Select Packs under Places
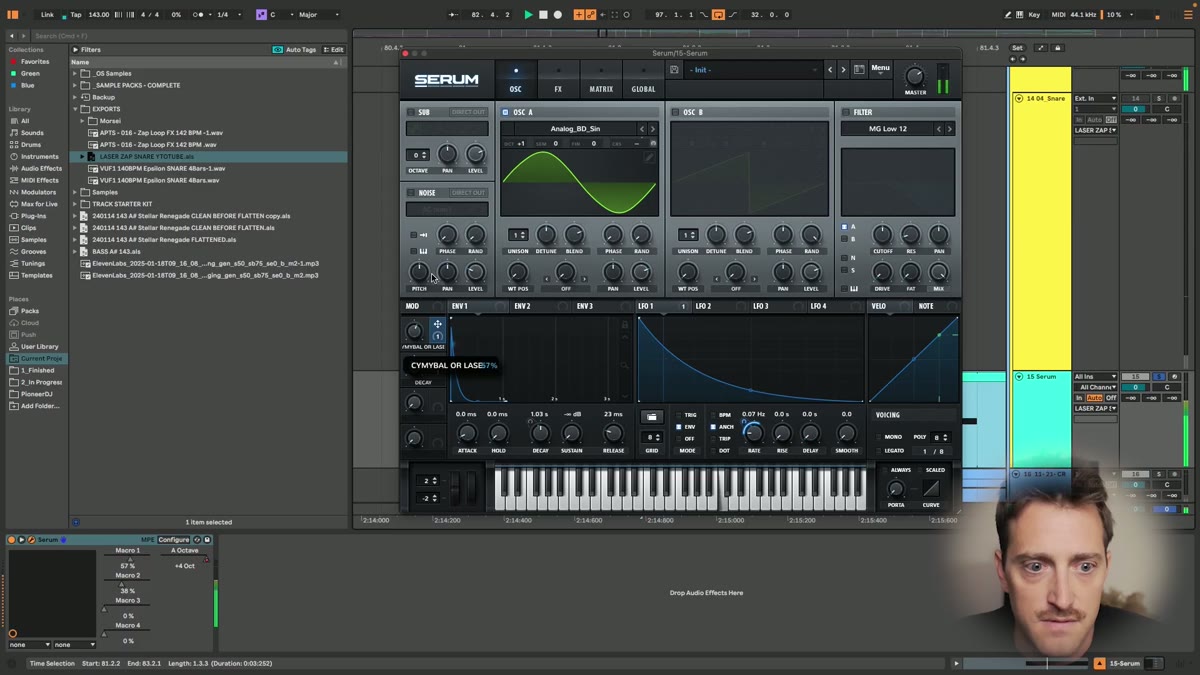Image resolution: width=1200 pixels, height=675 pixels. 30,311
